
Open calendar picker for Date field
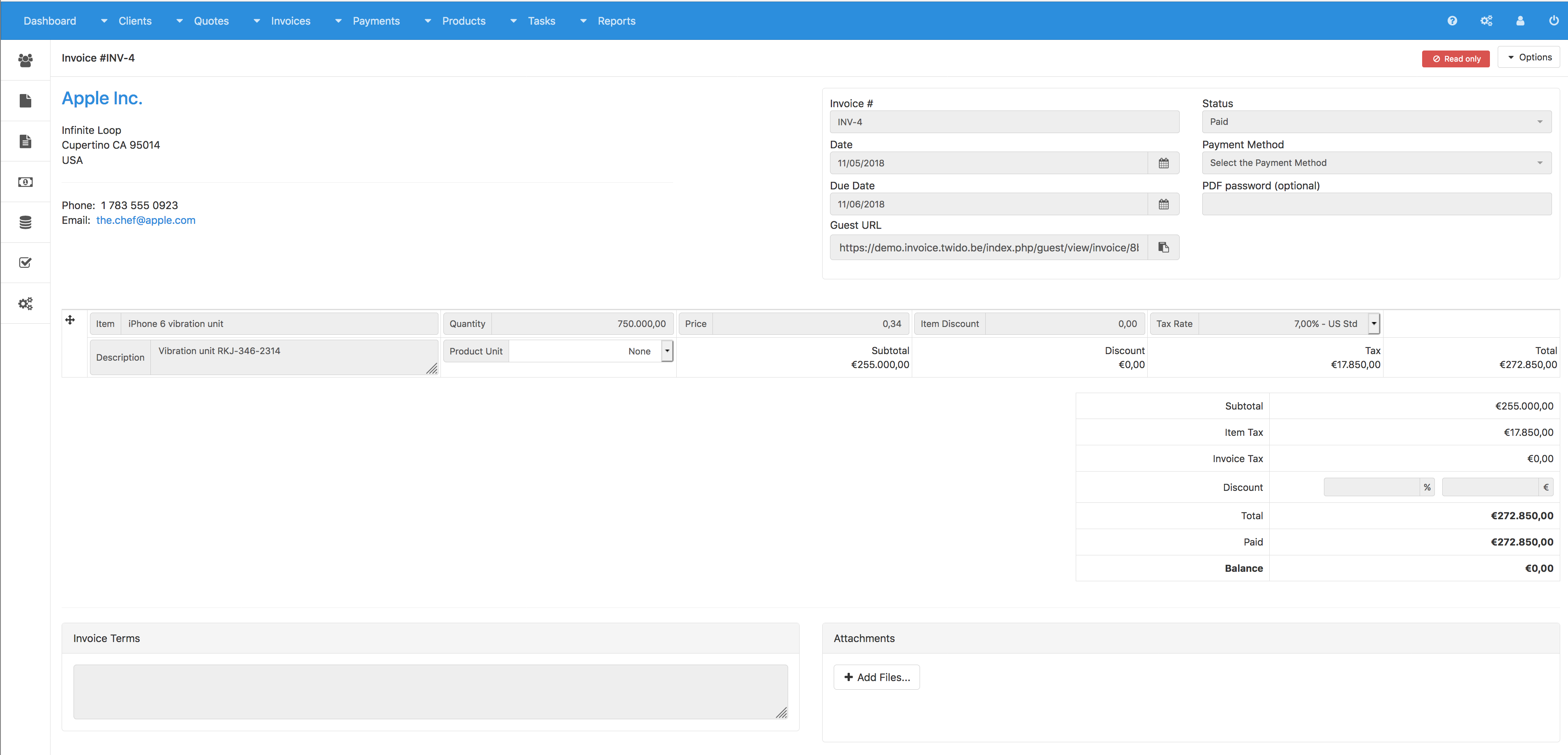[x=1163, y=163]
